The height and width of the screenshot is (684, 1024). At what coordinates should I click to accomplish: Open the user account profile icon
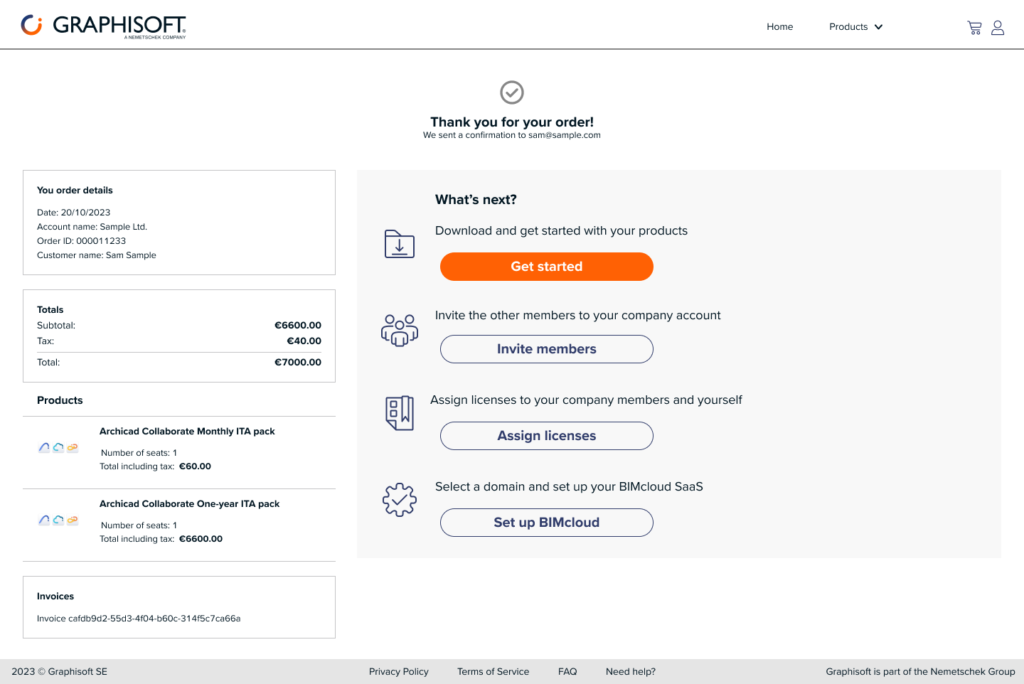(x=997, y=27)
